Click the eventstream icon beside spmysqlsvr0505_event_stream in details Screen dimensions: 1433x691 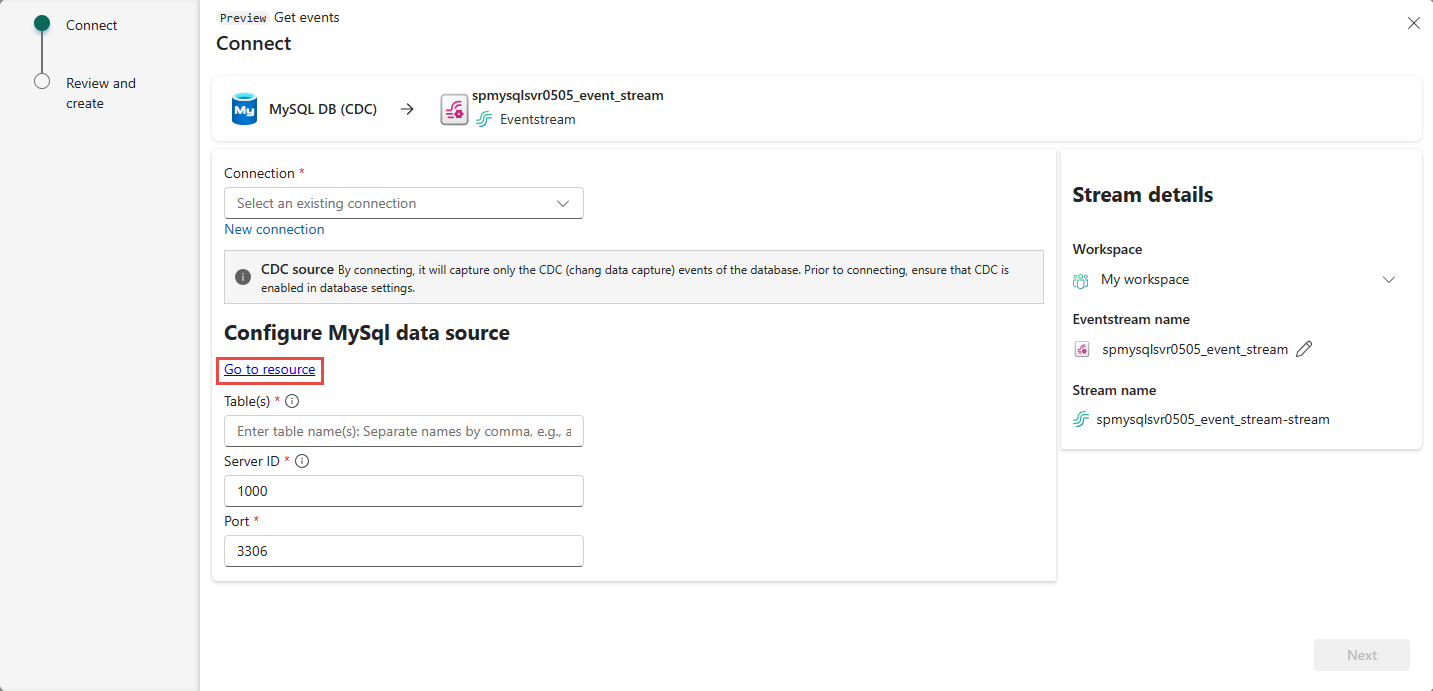1081,349
